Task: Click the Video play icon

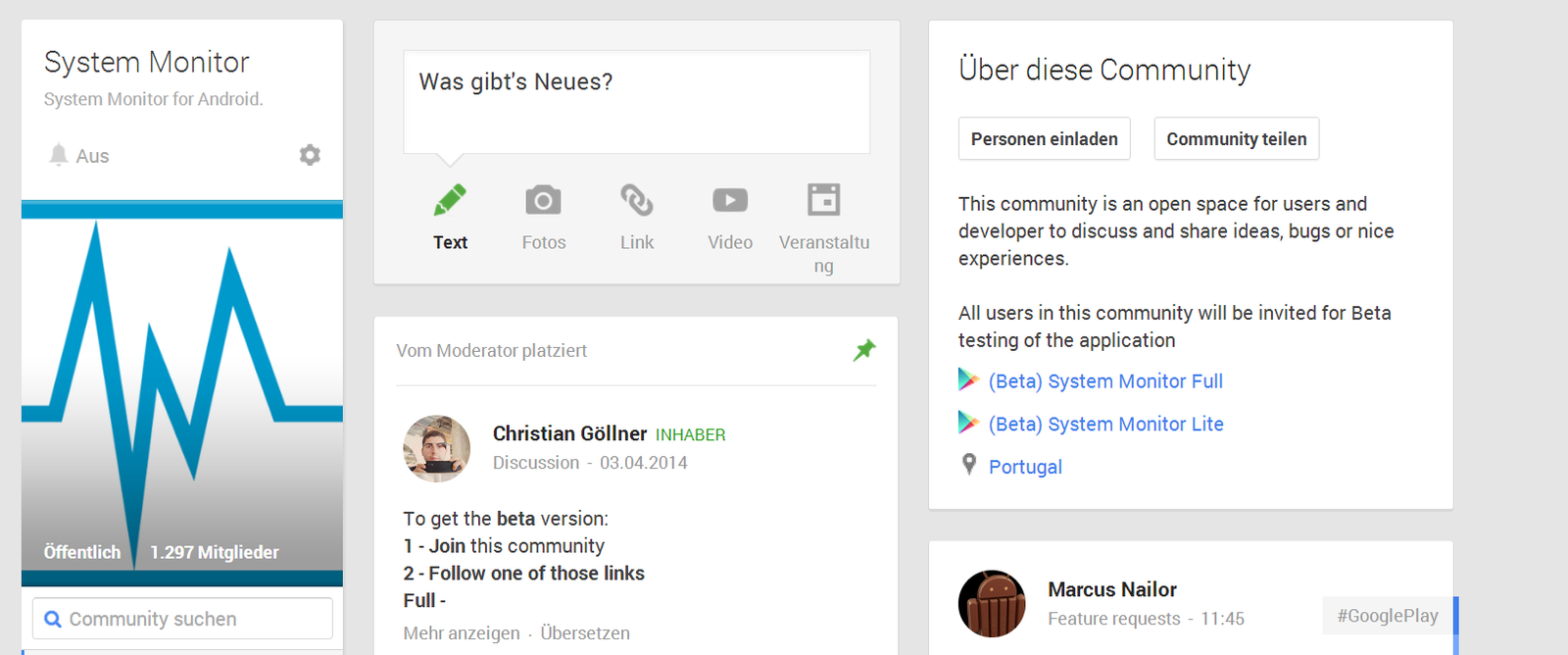Action: 730,200
